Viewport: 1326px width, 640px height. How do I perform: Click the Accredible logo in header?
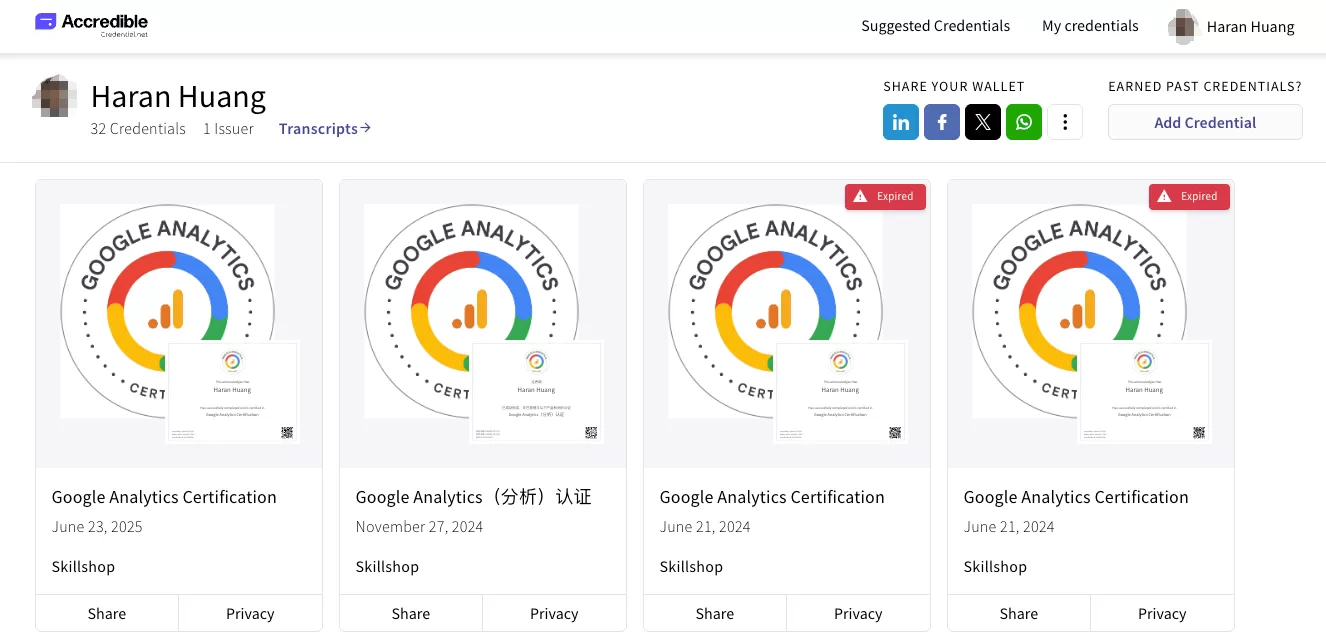(91, 24)
